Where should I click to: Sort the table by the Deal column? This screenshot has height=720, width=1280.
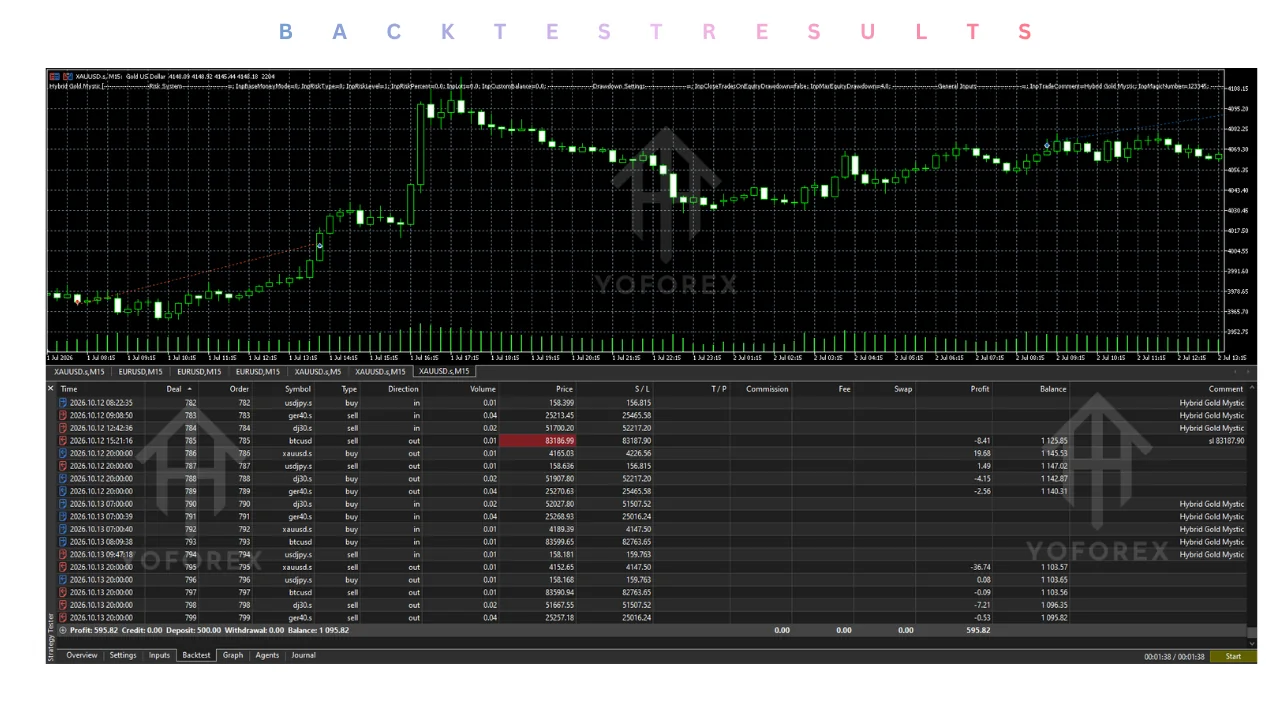coord(174,389)
